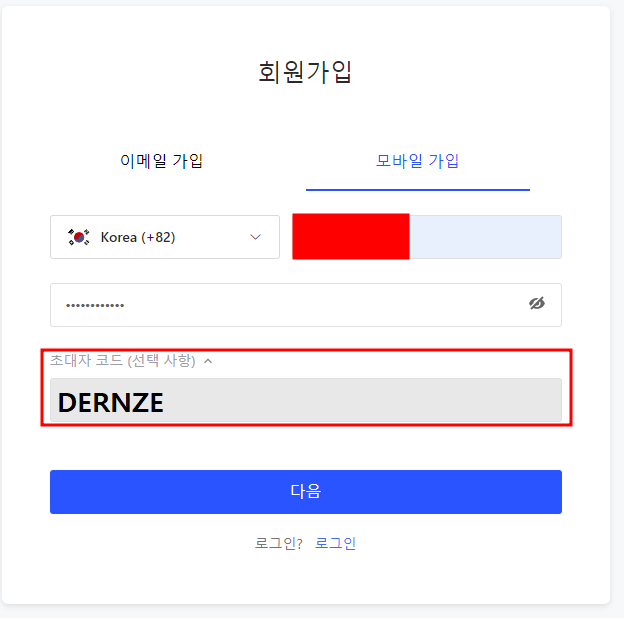The height and width of the screenshot is (618, 624).
Task: Click the DERNZE invite code text
Action: click(111, 402)
